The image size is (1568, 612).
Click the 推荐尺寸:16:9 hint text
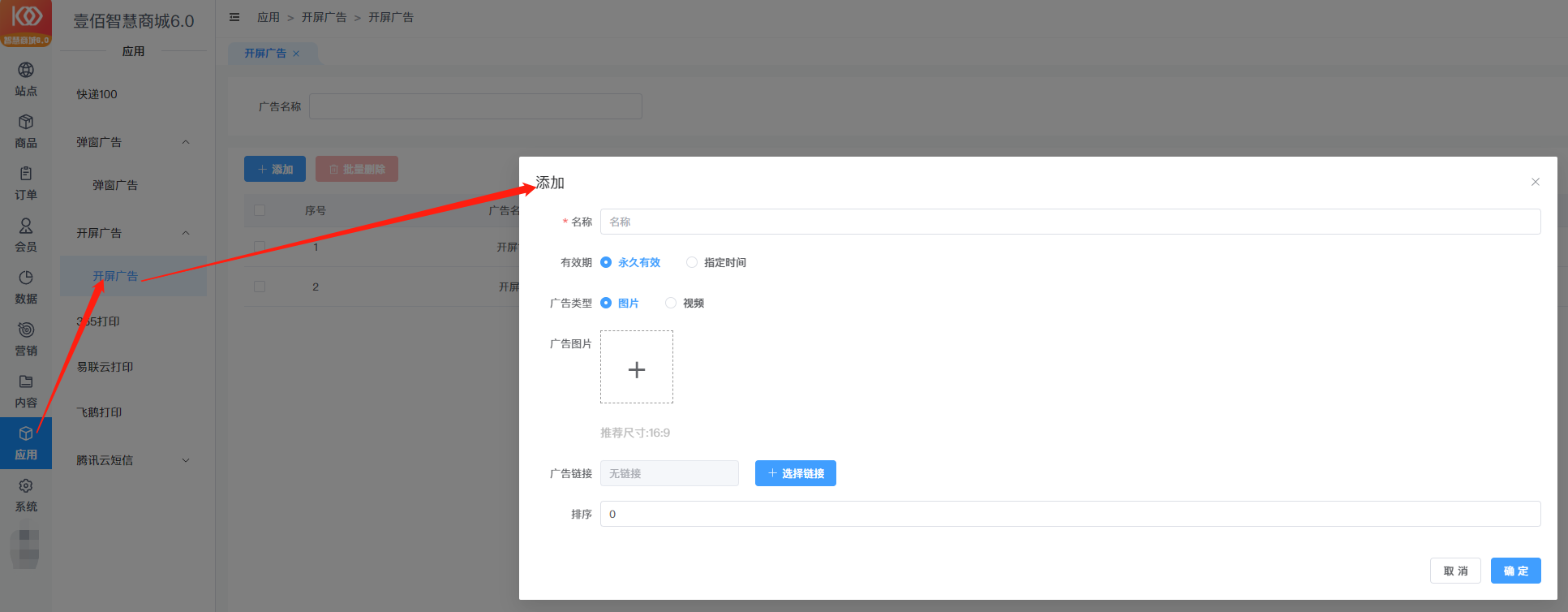(x=635, y=433)
